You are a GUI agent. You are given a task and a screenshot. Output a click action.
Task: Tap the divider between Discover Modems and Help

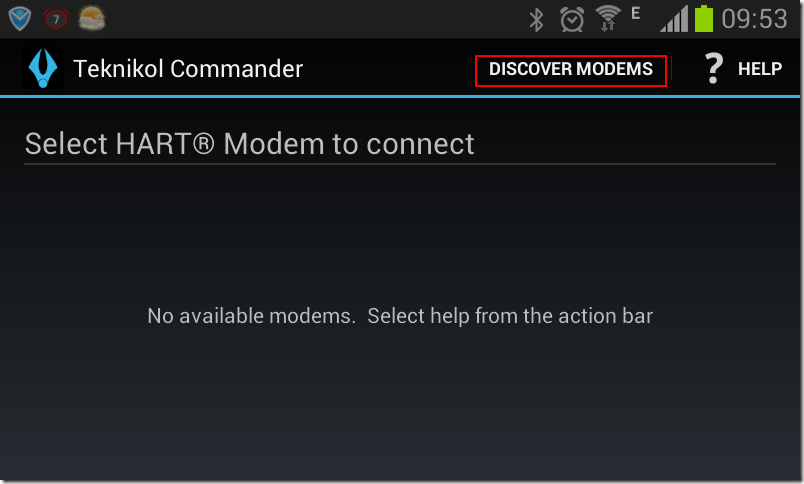click(672, 69)
